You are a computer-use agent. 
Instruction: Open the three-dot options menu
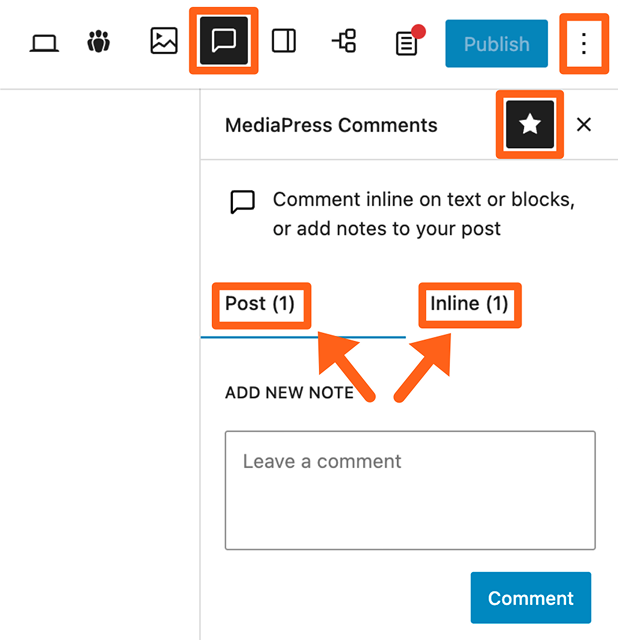(584, 43)
